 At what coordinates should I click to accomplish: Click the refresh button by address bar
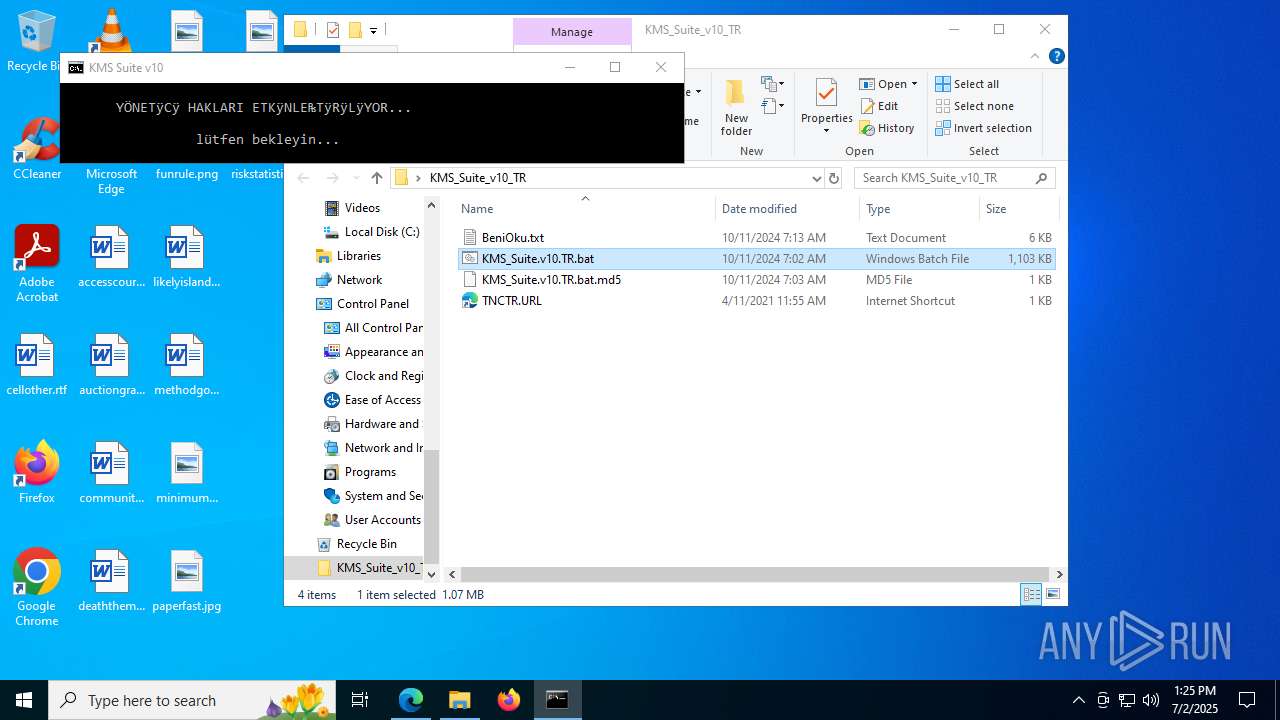click(834, 178)
